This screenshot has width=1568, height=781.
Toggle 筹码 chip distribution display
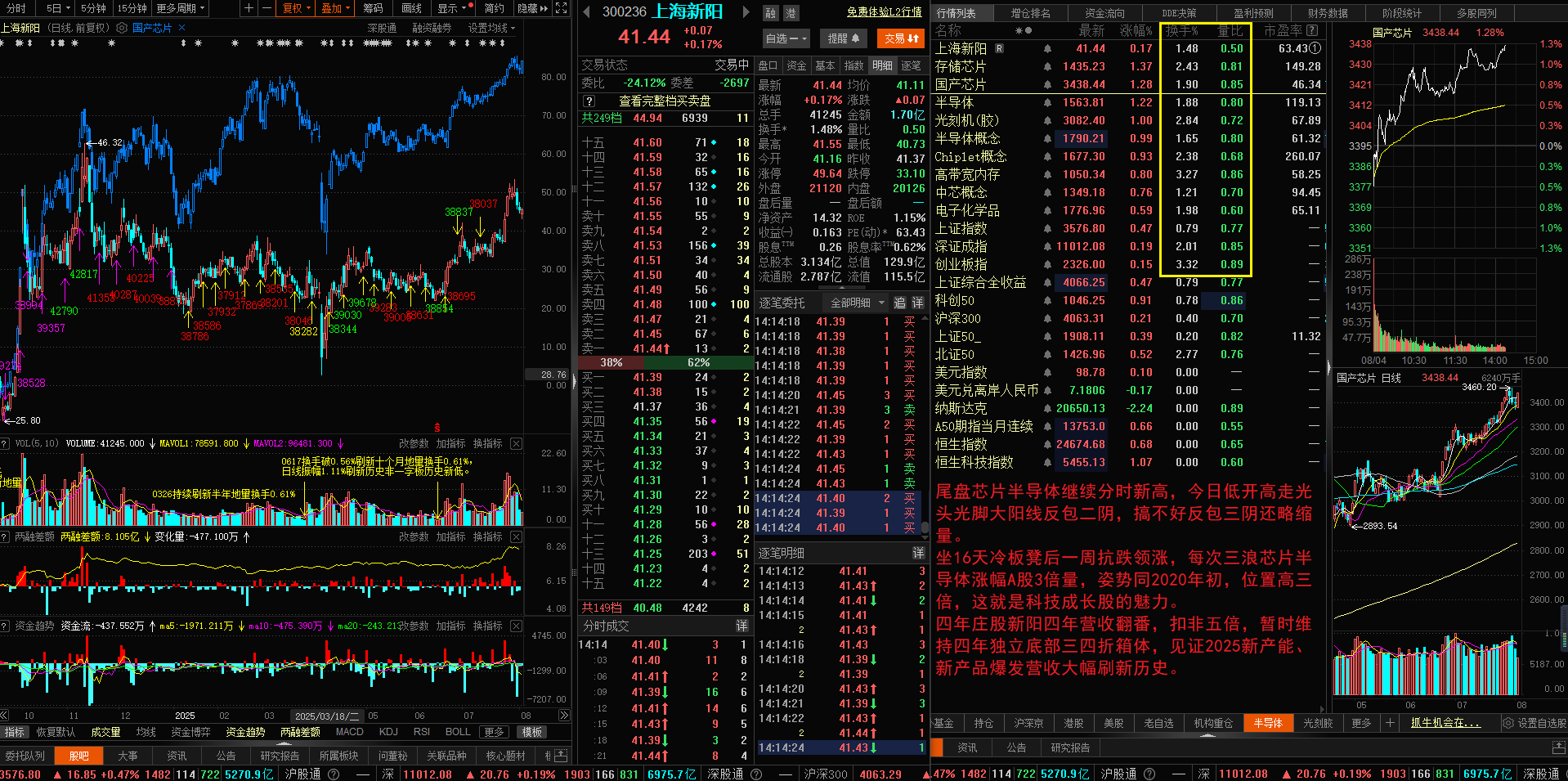click(373, 8)
